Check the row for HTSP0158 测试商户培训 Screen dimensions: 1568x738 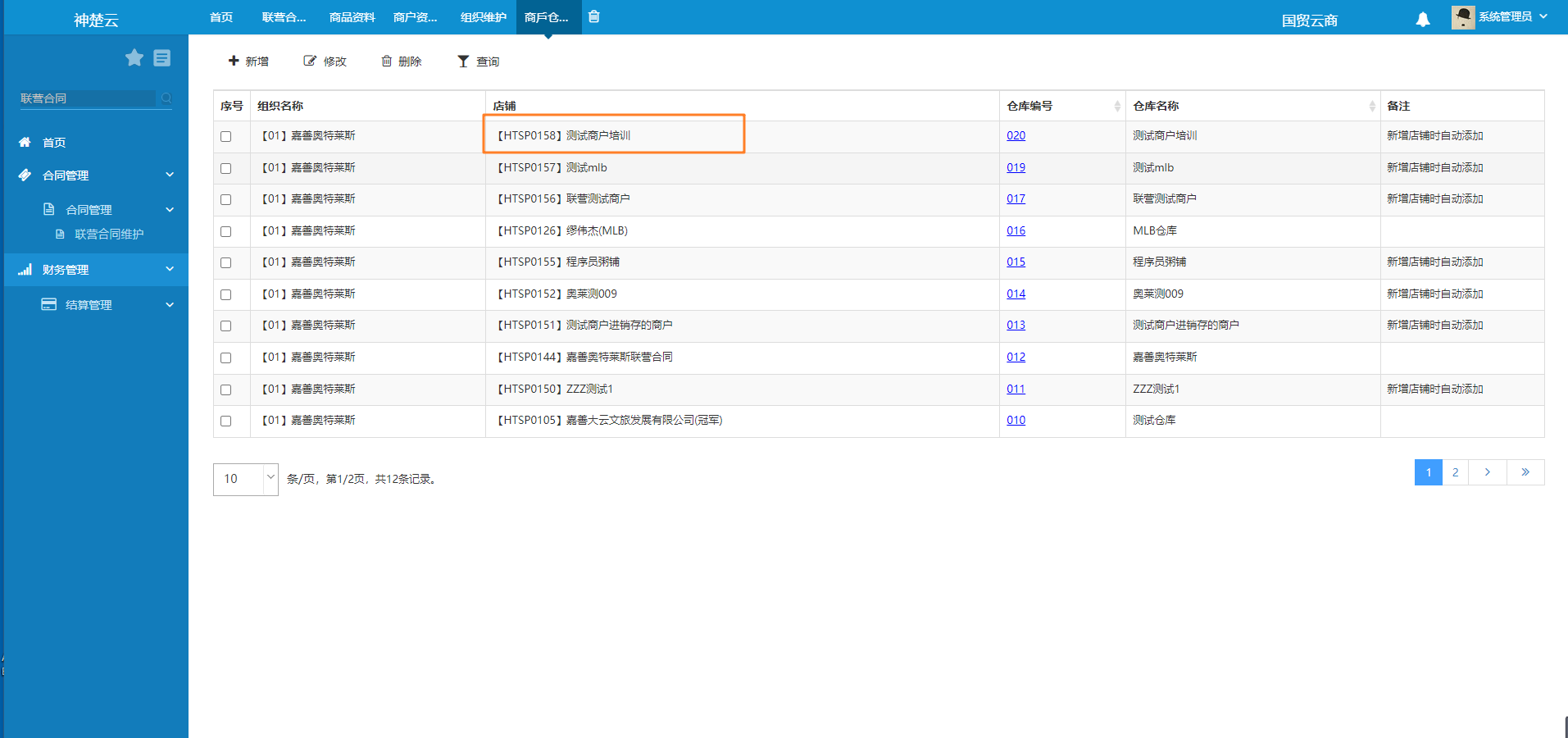click(226, 136)
